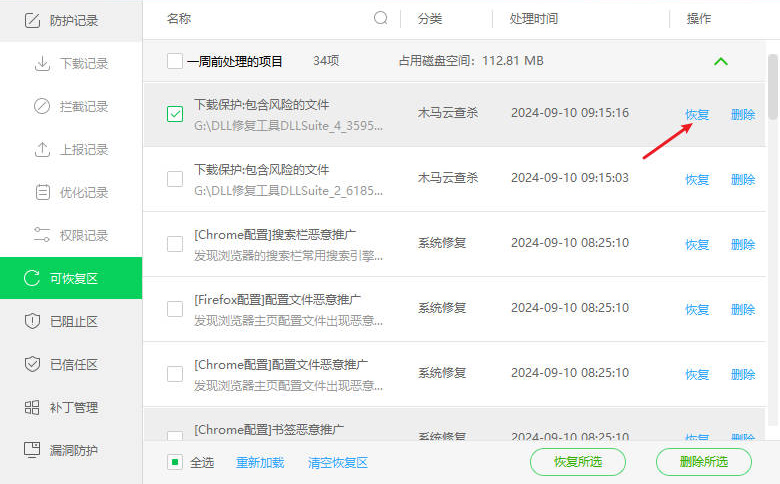This screenshot has height=484, width=780.
Task: Open 下载记录 download icon
Action: pos(42,64)
